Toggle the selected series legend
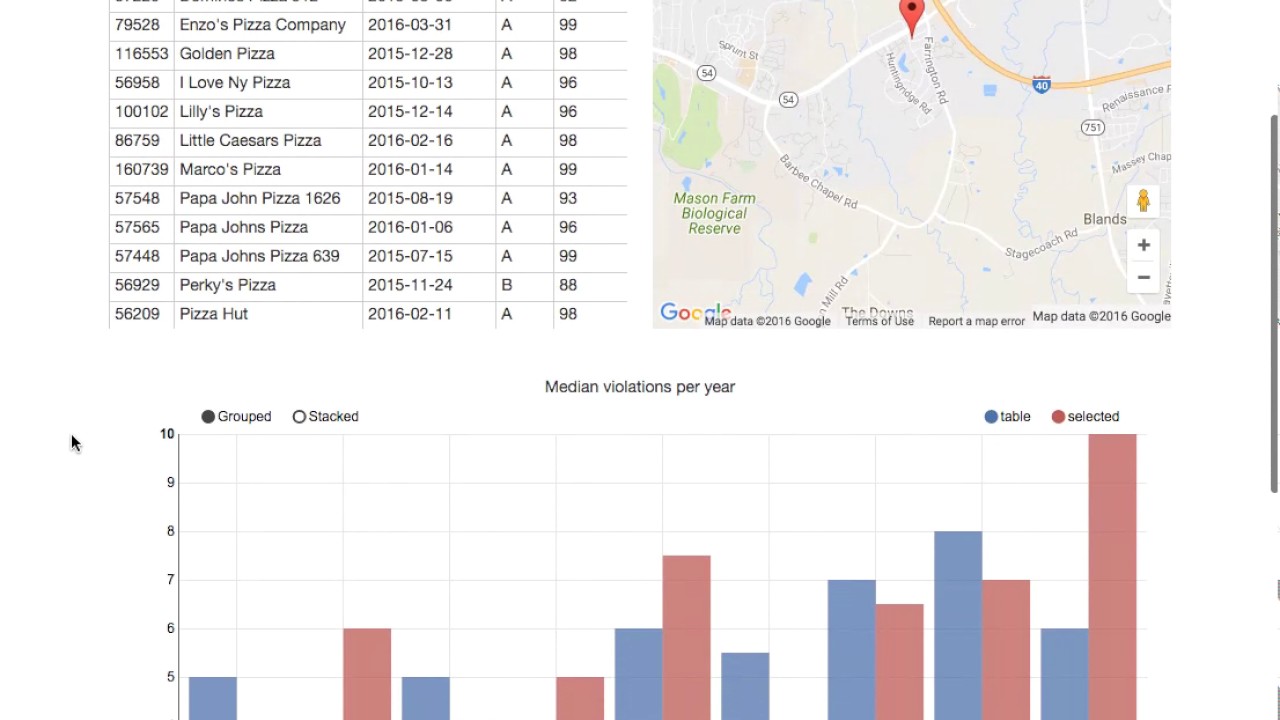The height and width of the screenshot is (720, 1280). pos(1085,416)
